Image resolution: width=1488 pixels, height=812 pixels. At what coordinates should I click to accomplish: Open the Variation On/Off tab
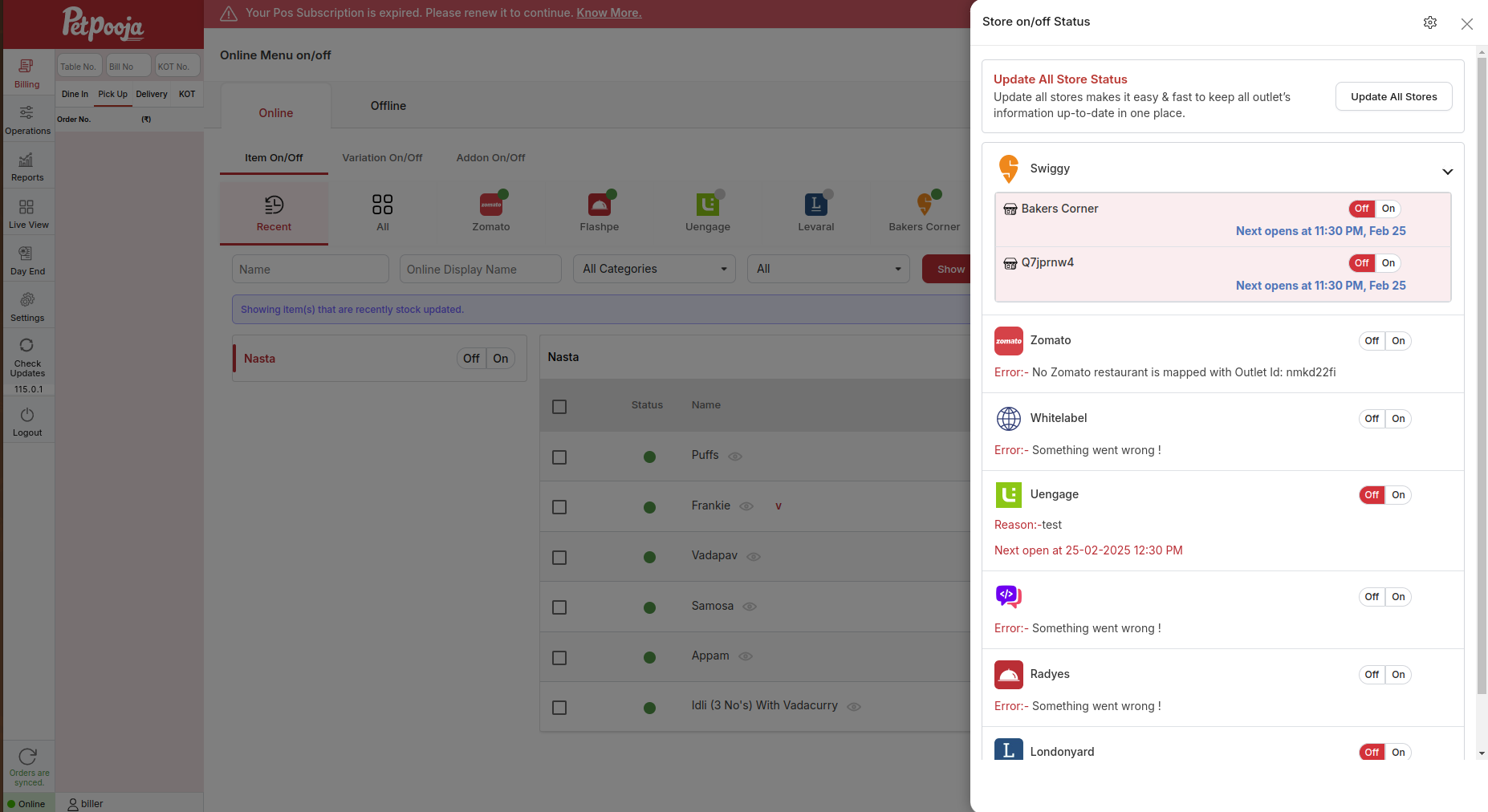click(382, 158)
